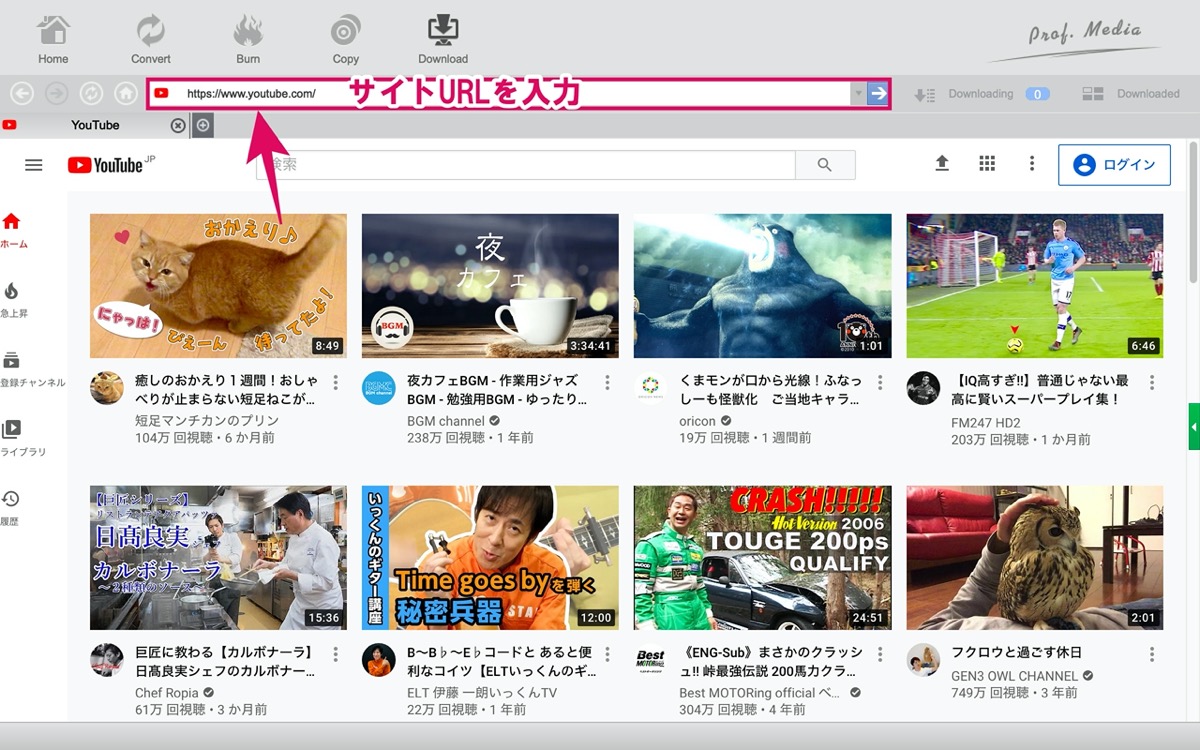The width and height of the screenshot is (1200, 750).
Task: Select 急上昇 trending in the sidebar
Action: [13, 300]
